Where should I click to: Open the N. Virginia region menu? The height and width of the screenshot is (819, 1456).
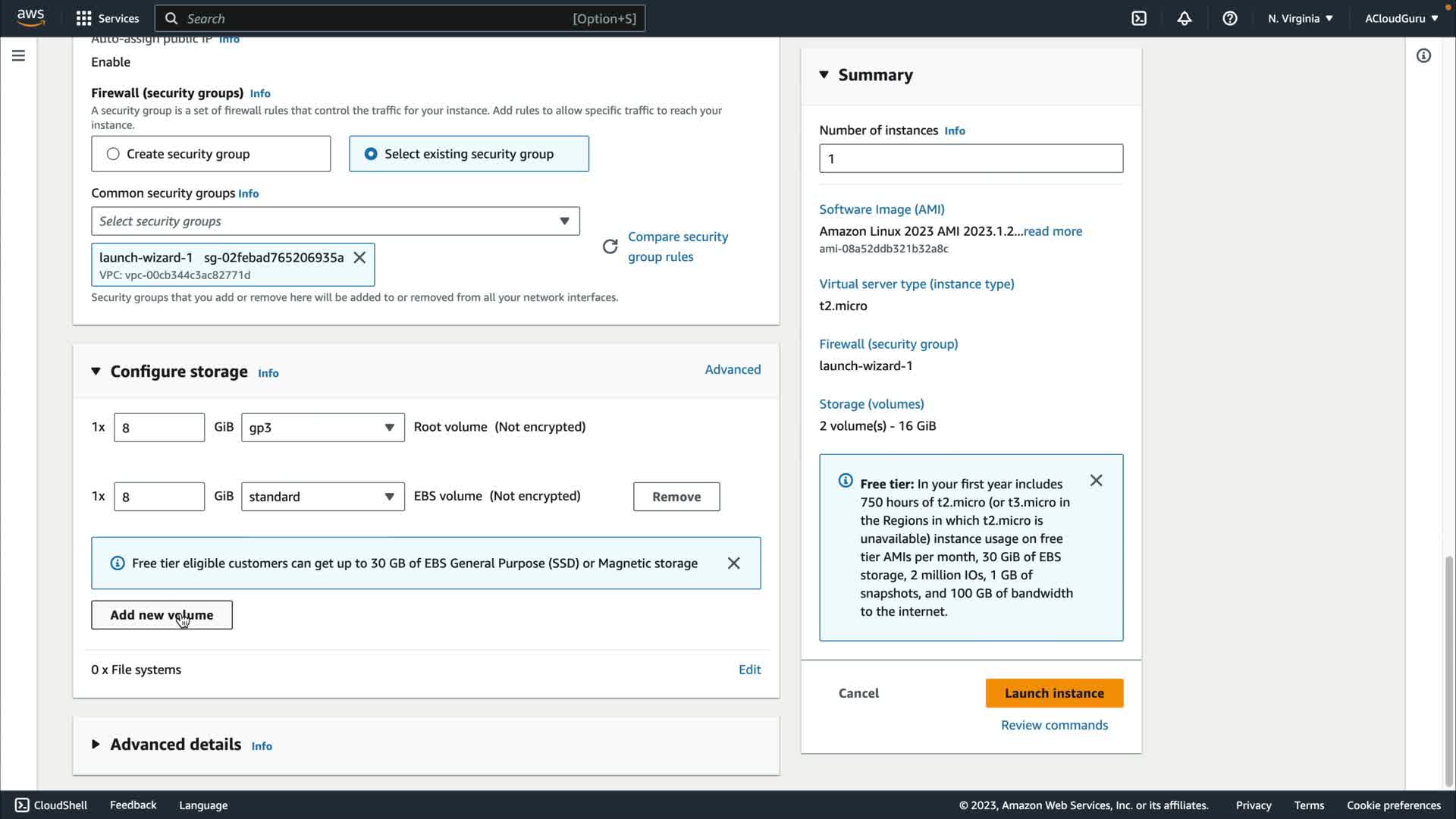point(1300,18)
